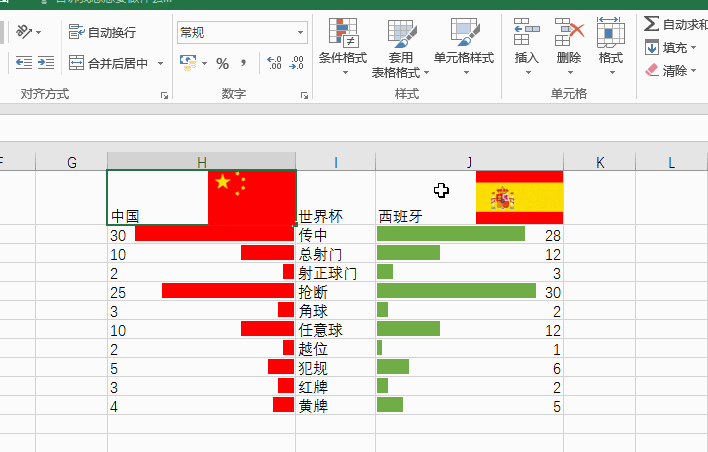
Task: Click Delete cells (删除) icon
Action: point(569,32)
